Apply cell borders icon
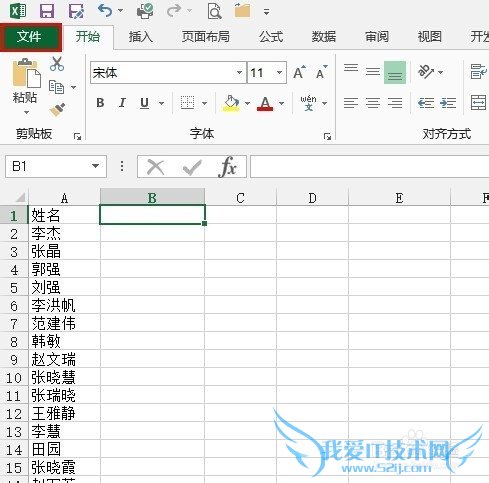The image size is (489, 483). (187, 103)
